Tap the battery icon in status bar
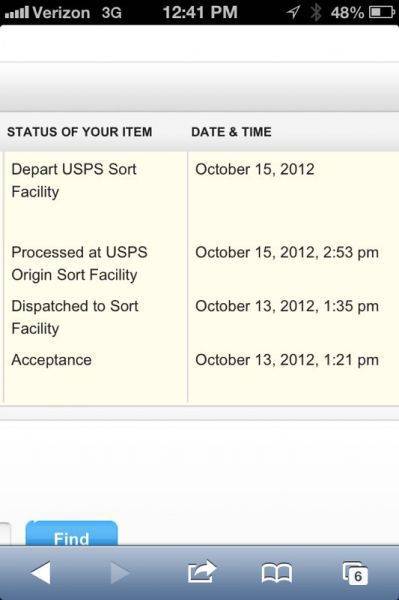Viewport: 399px width, 600px height. point(382,12)
